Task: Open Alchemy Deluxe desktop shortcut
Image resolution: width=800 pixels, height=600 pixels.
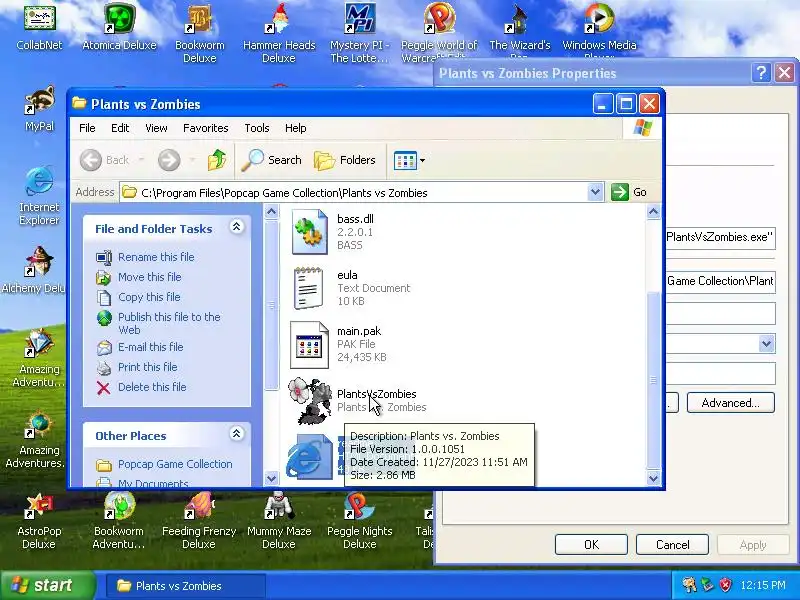Action: pos(34,270)
